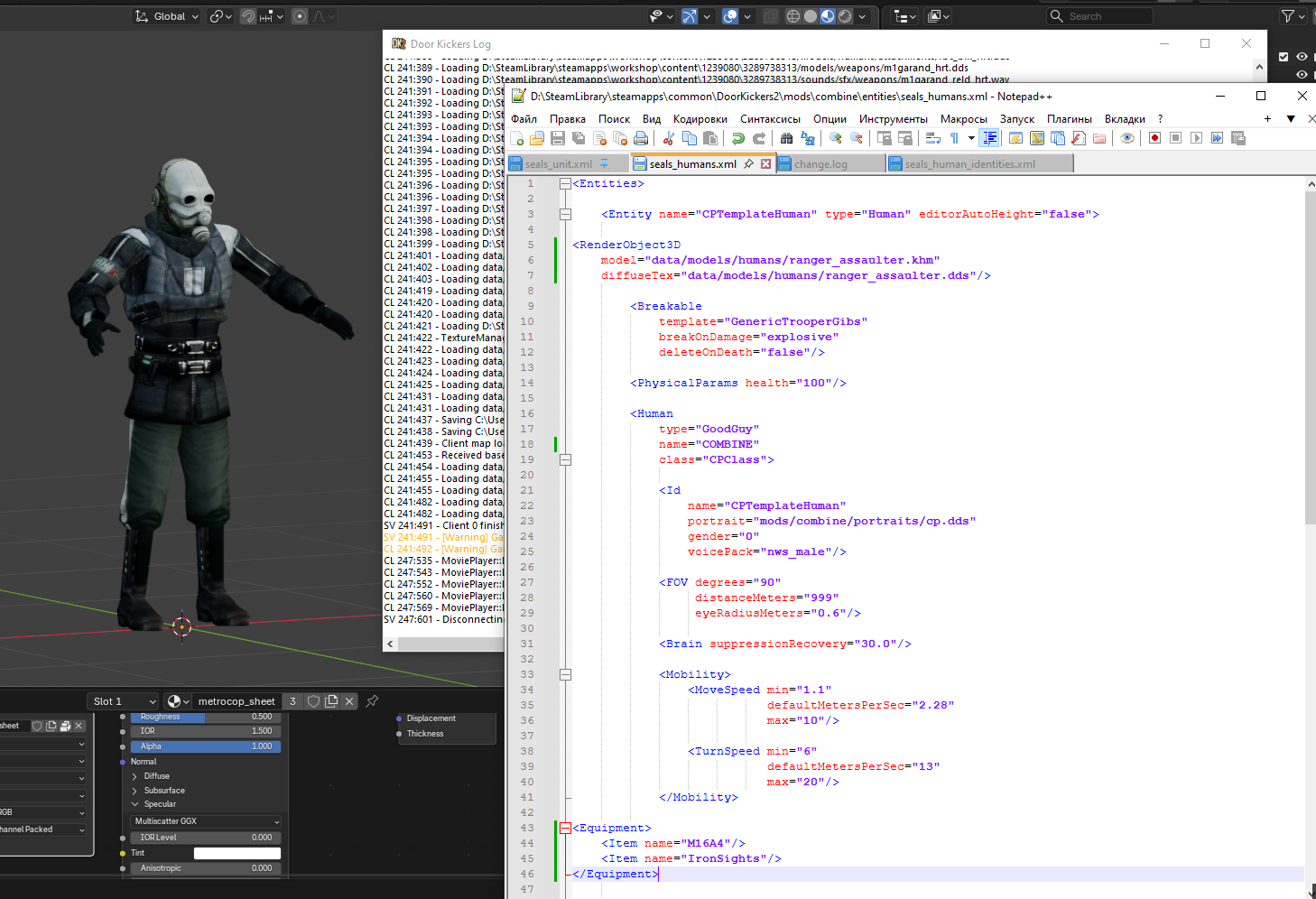
Task: Toggle Blender viewport overlays button
Action: pos(730,16)
